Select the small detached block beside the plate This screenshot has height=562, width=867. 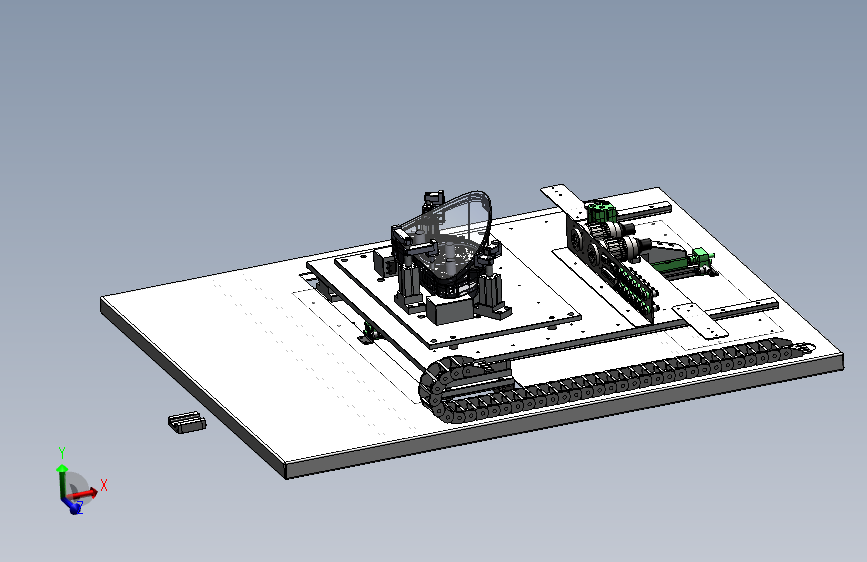click(187, 423)
